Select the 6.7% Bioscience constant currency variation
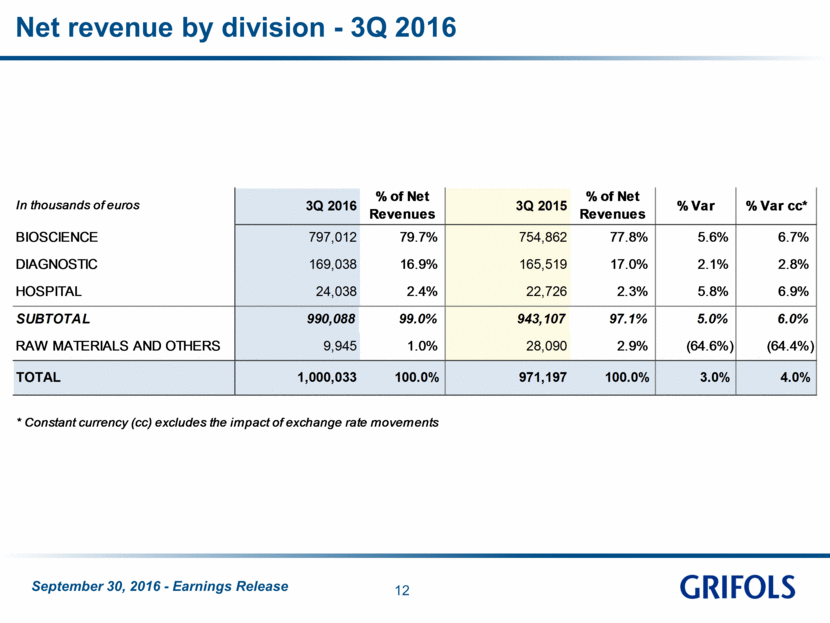 coord(793,237)
